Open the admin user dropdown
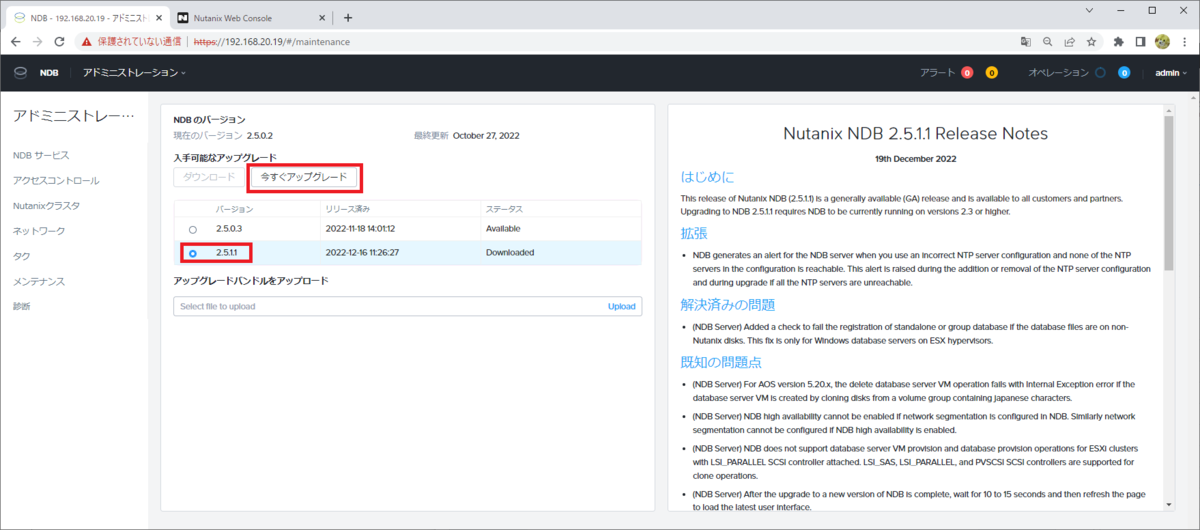Image resolution: width=1200 pixels, height=530 pixels. click(x=1170, y=73)
